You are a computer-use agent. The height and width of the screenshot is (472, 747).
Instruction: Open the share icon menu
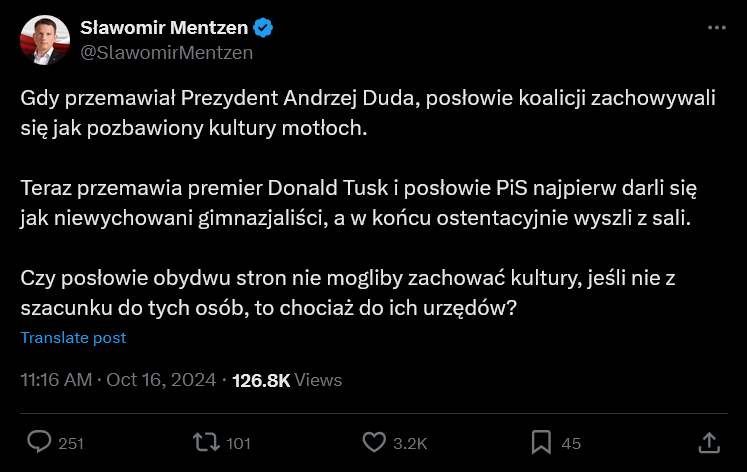click(x=708, y=442)
